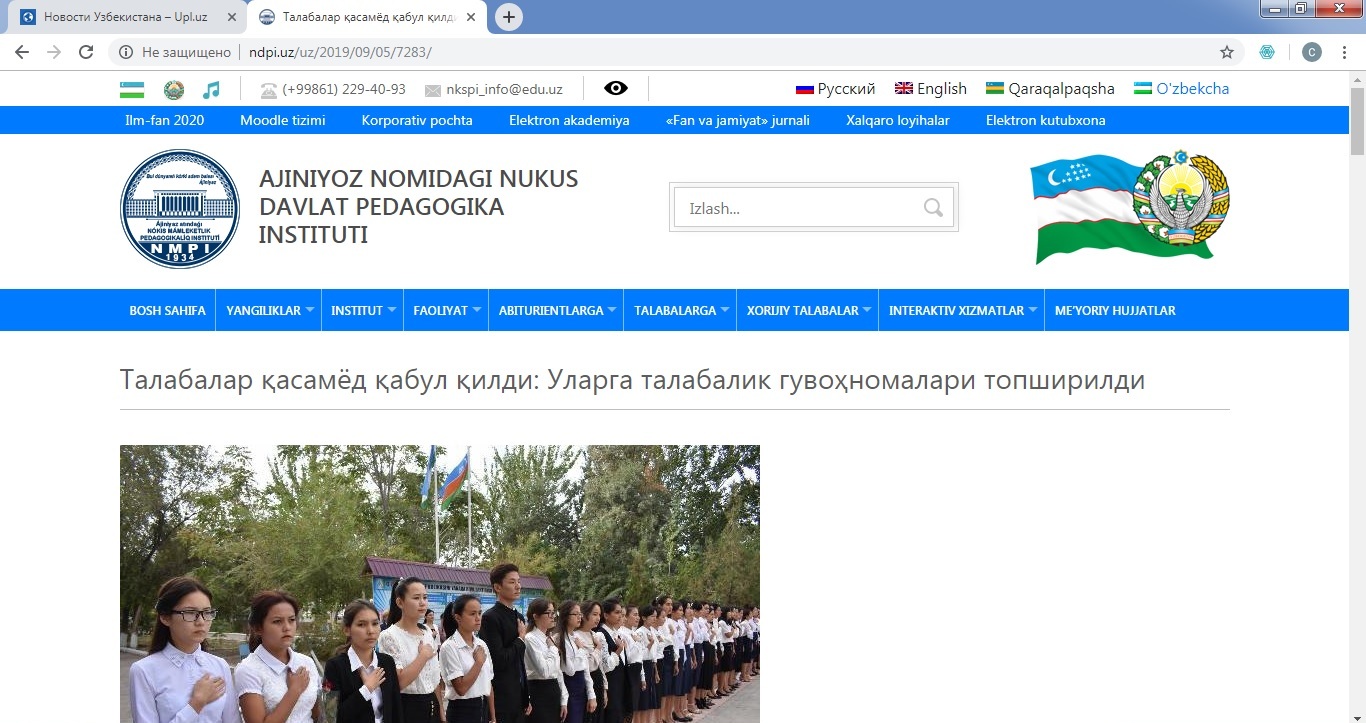Click the page vertical scrollbar
This screenshot has height=723, width=1366.
[x=1357, y=400]
